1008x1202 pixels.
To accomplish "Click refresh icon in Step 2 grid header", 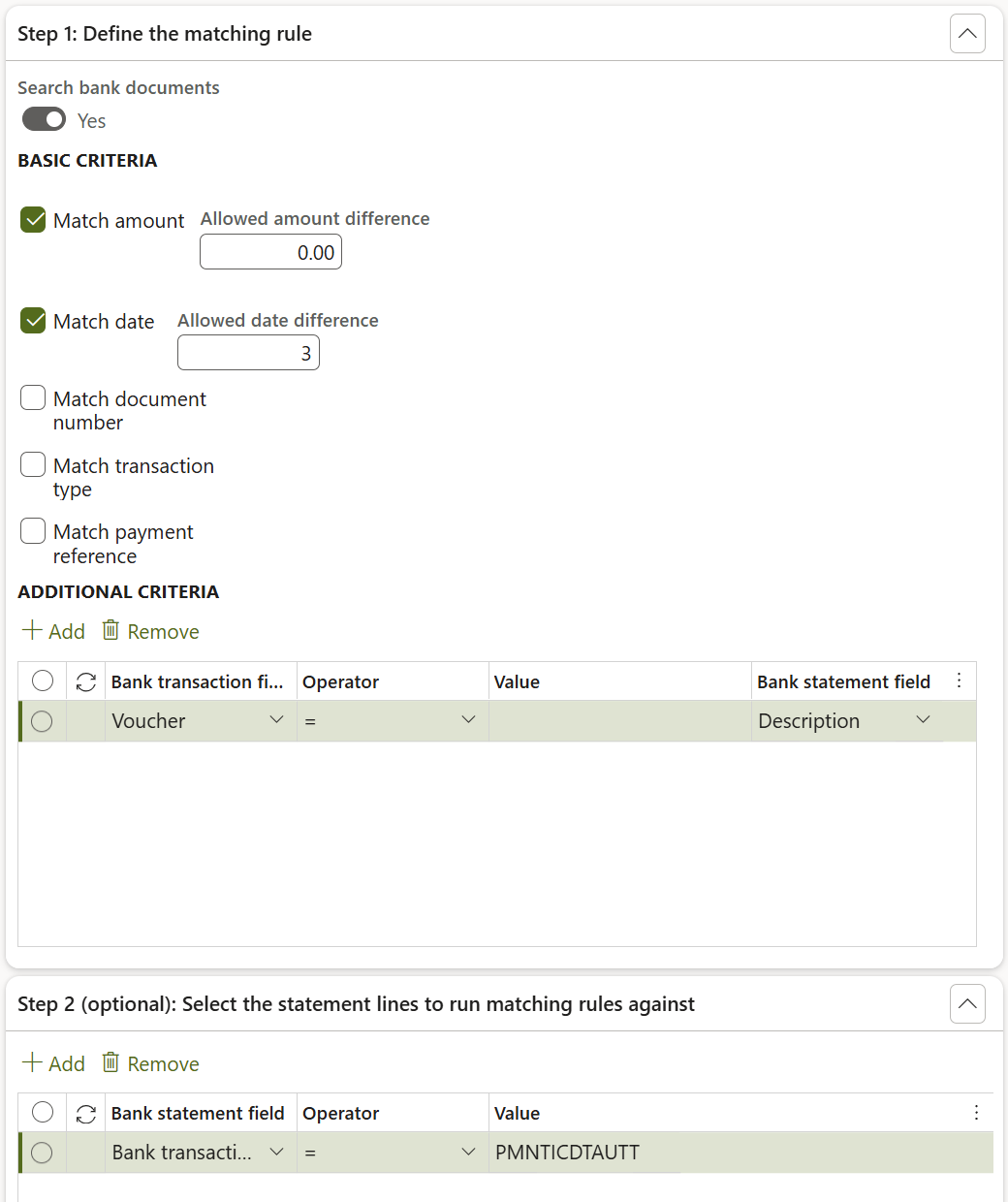I will pos(86,1114).
